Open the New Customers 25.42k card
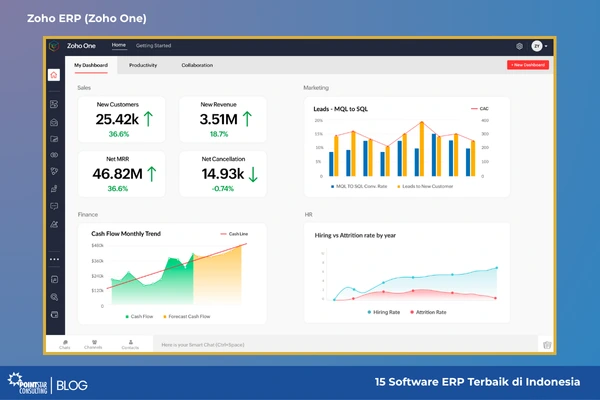This screenshot has height=400, width=600. [122, 119]
